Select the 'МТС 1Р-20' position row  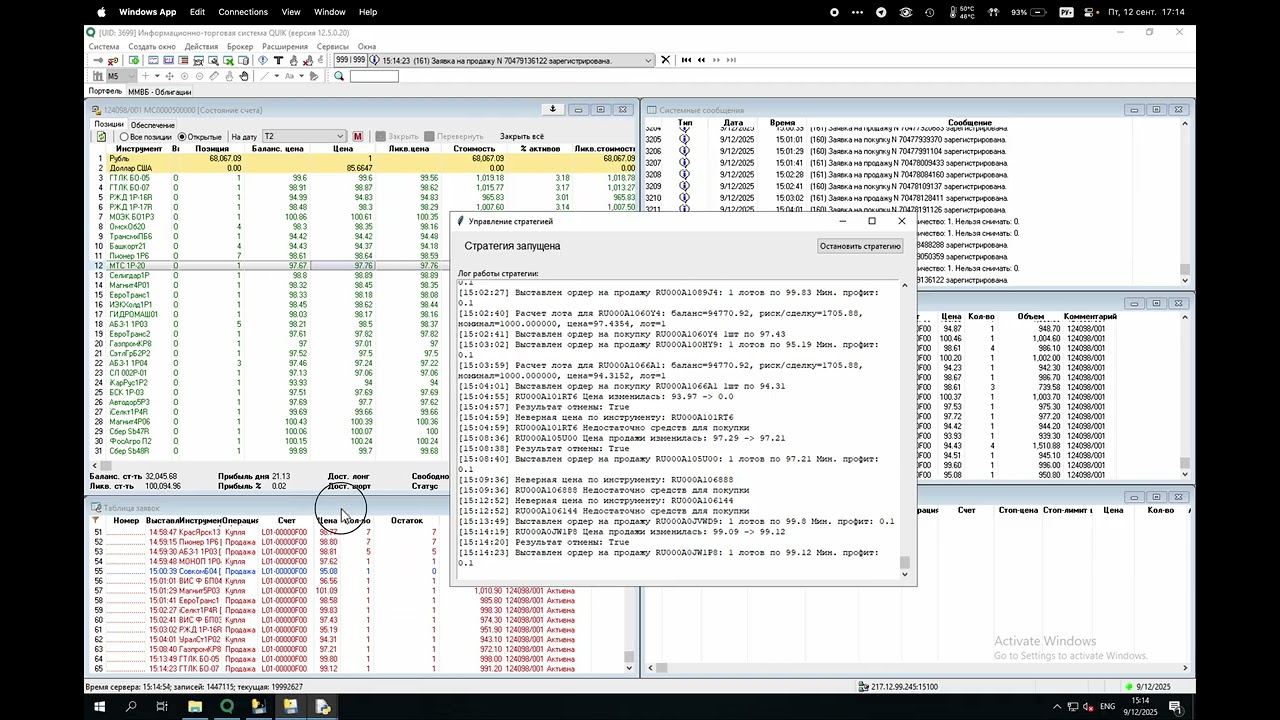(x=364, y=266)
